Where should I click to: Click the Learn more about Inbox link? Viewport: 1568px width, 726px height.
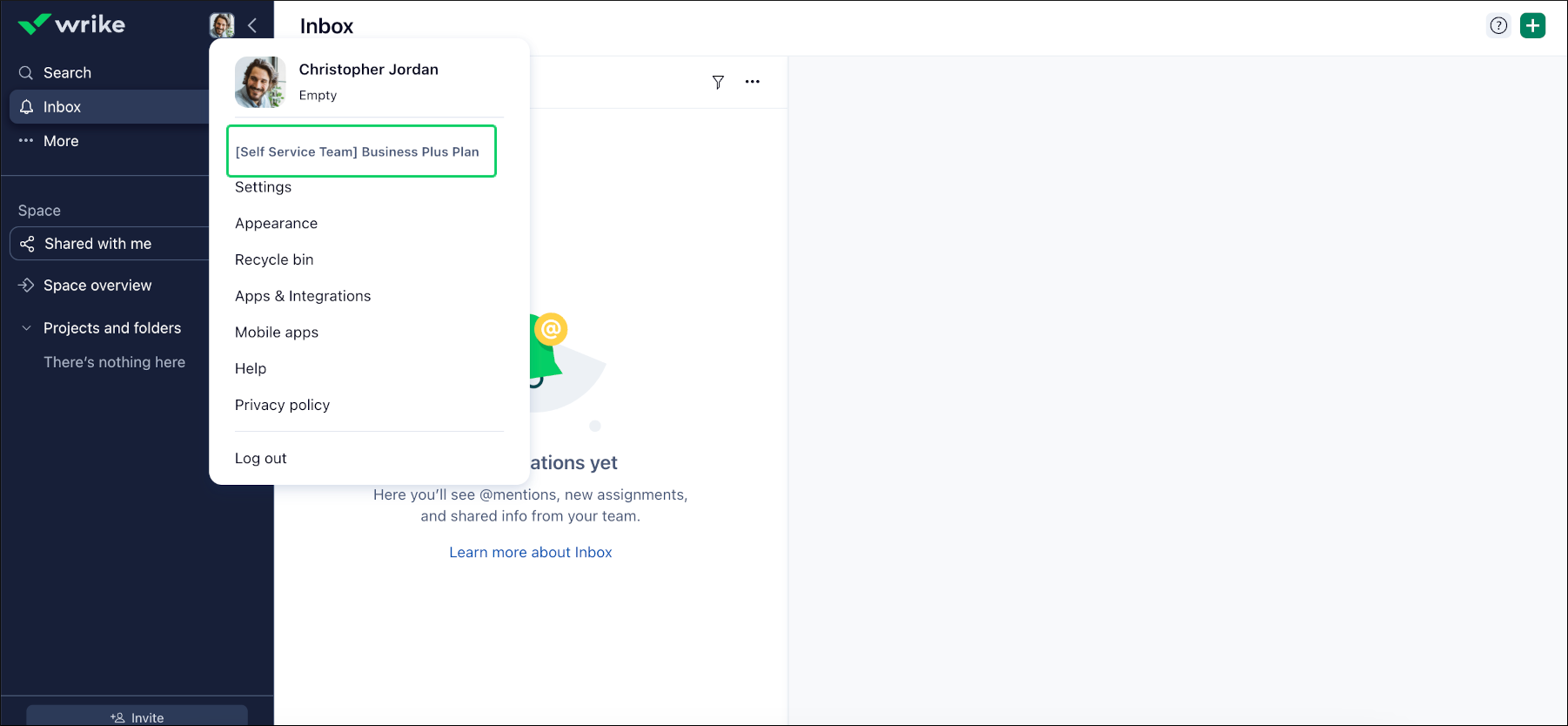530,552
